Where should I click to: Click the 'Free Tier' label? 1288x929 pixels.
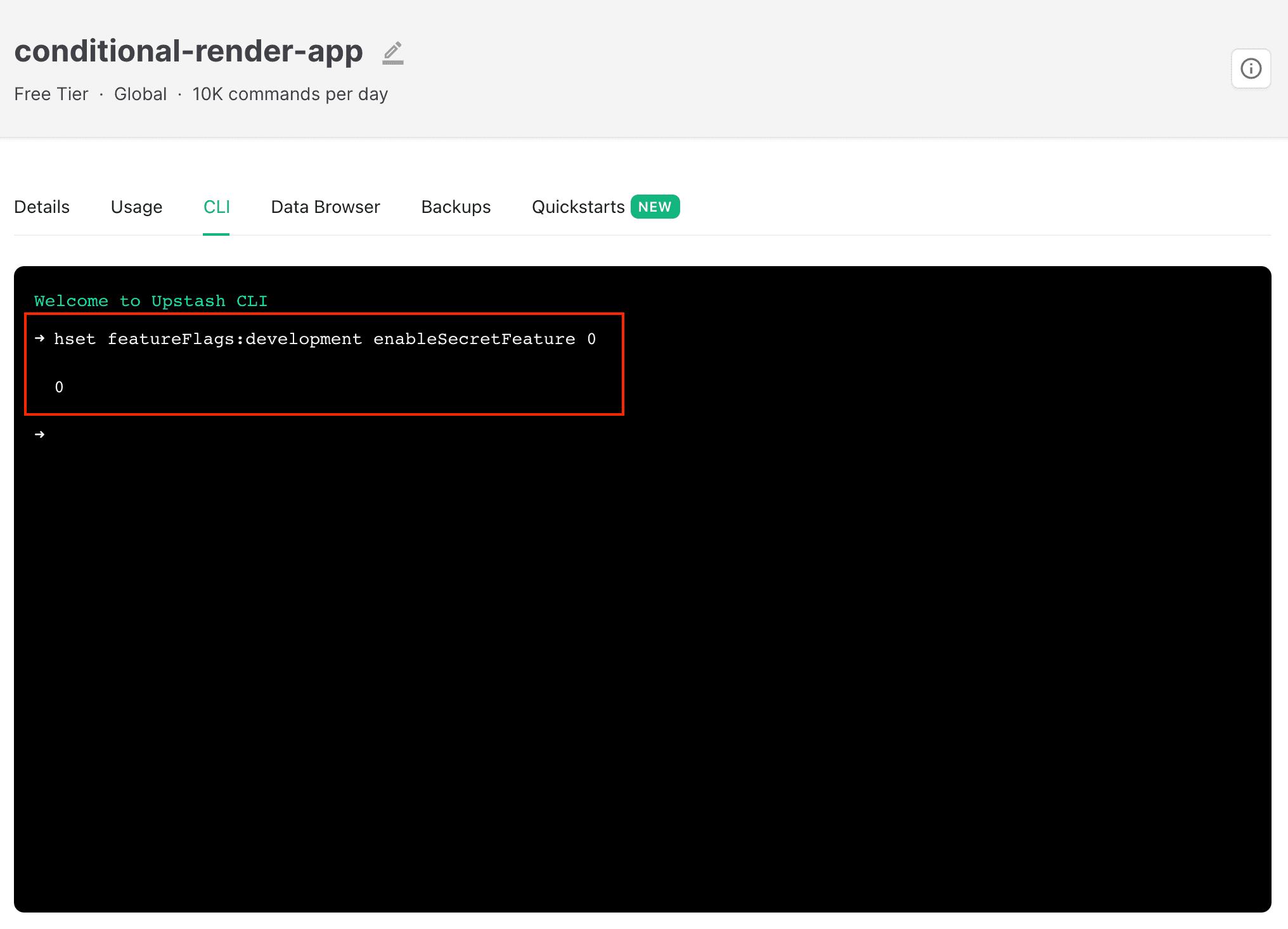point(51,94)
